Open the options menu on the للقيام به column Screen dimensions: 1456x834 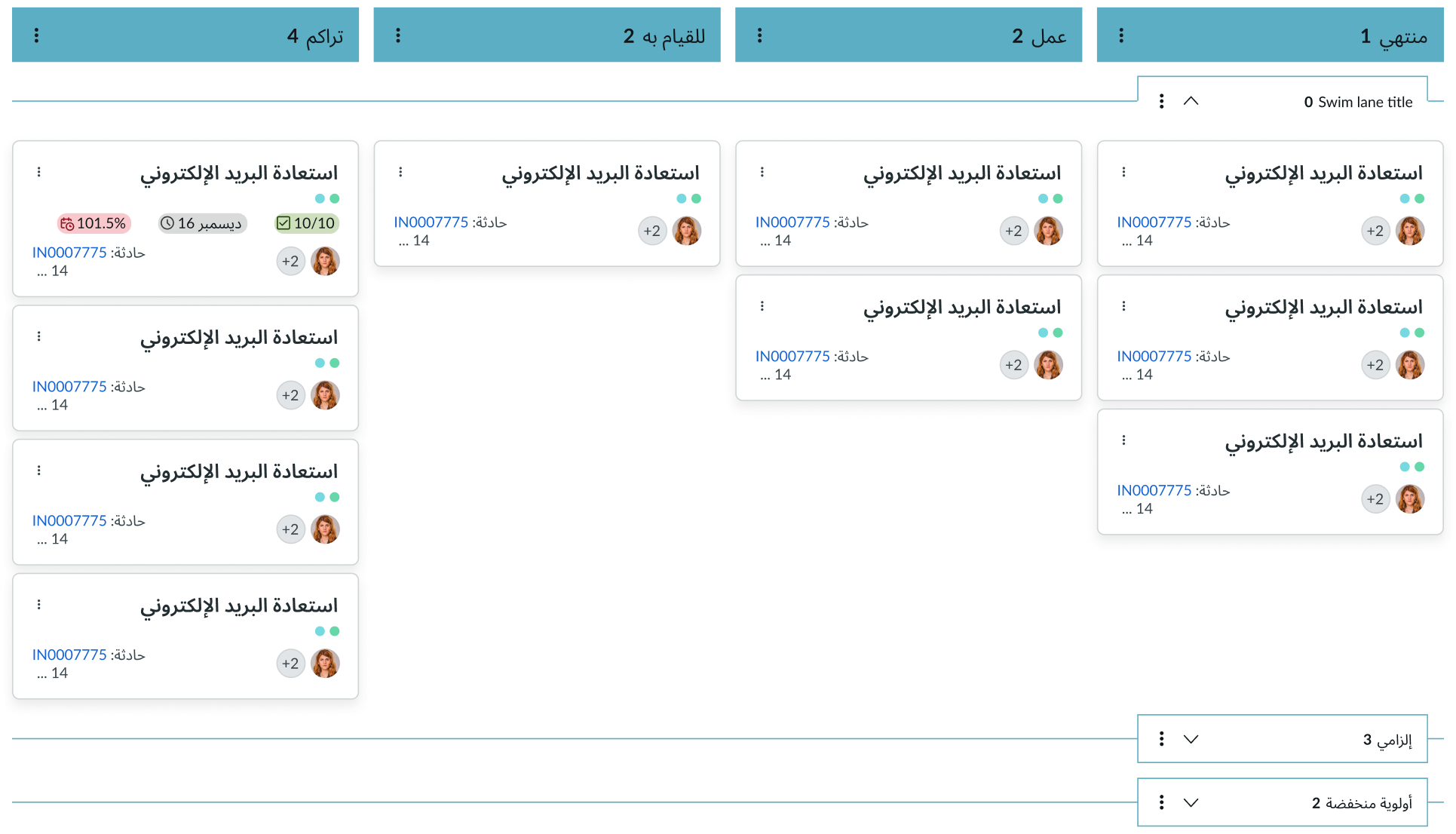coord(397,34)
